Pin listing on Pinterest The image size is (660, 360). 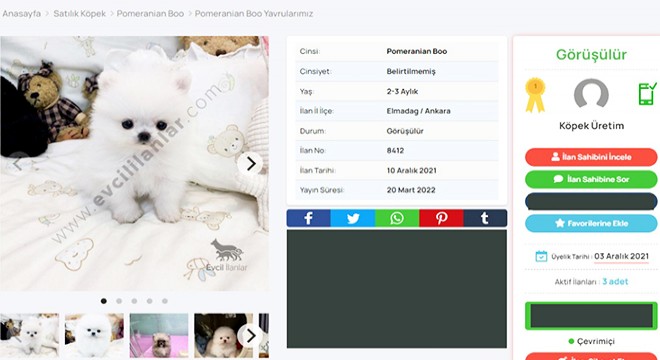(441, 218)
